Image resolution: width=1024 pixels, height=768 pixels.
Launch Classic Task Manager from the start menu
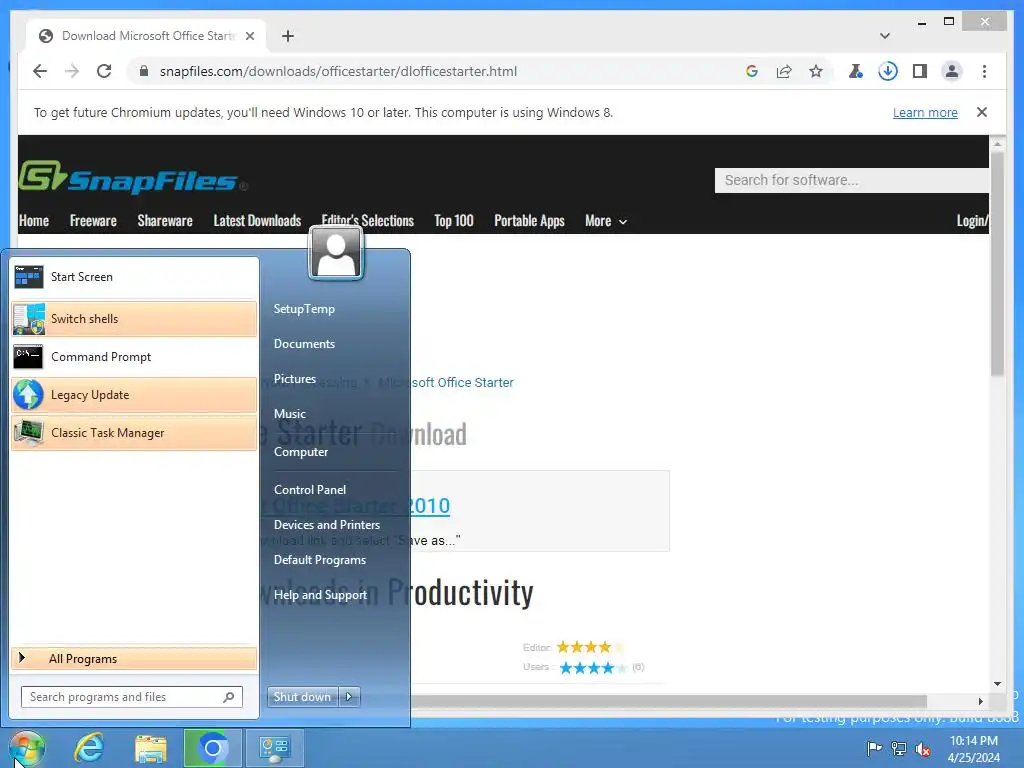(134, 432)
